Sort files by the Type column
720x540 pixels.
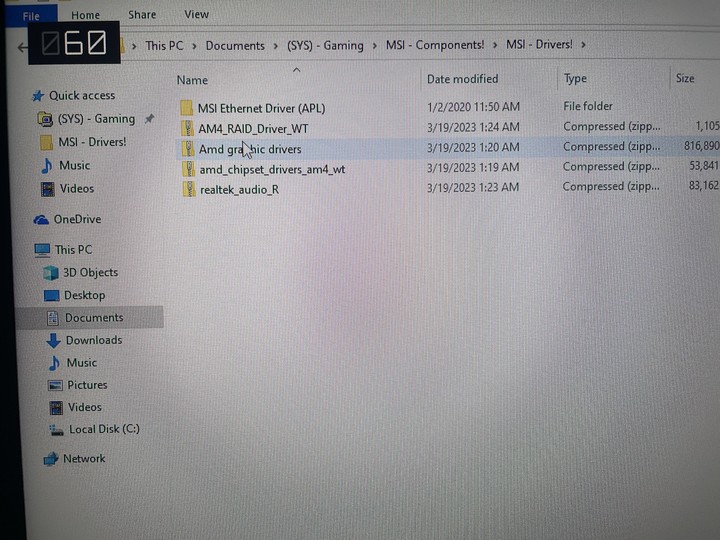click(x=575, y=79)
